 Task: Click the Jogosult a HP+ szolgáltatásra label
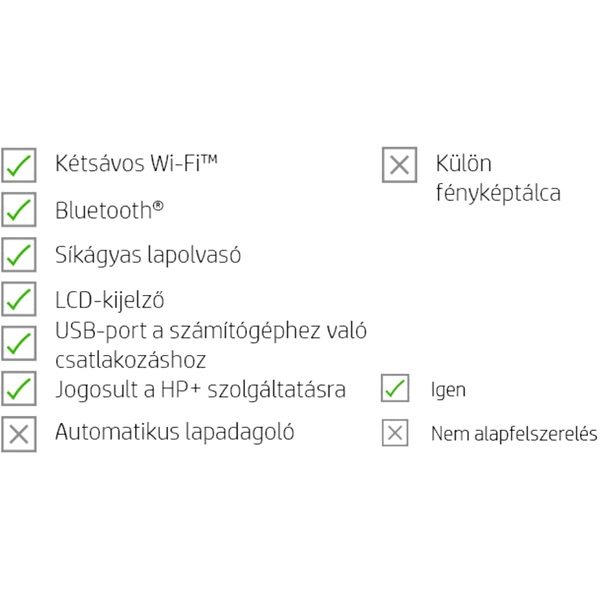pos(200,389)
